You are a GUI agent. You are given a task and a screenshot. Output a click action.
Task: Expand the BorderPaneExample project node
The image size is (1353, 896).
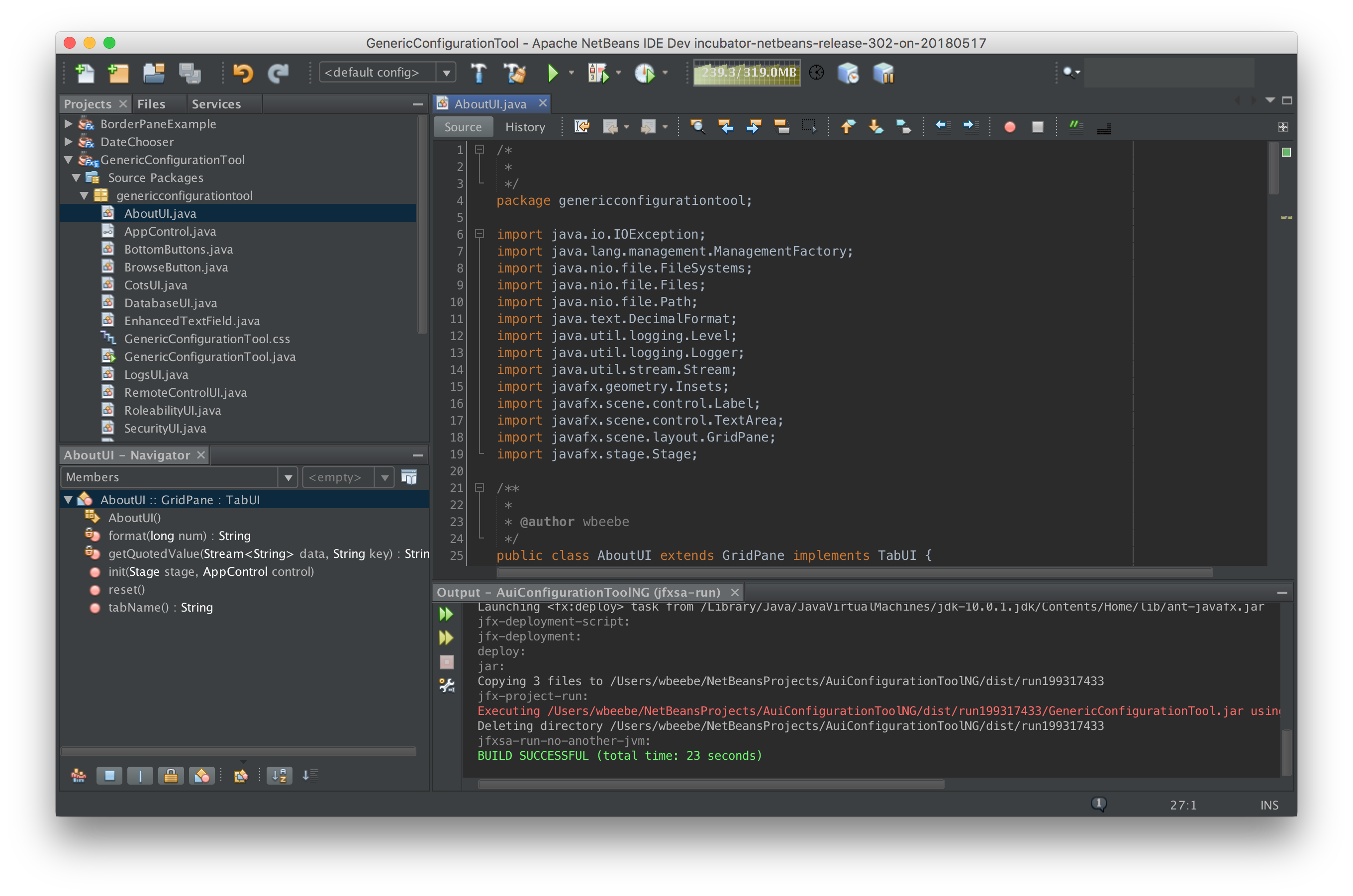69,123
